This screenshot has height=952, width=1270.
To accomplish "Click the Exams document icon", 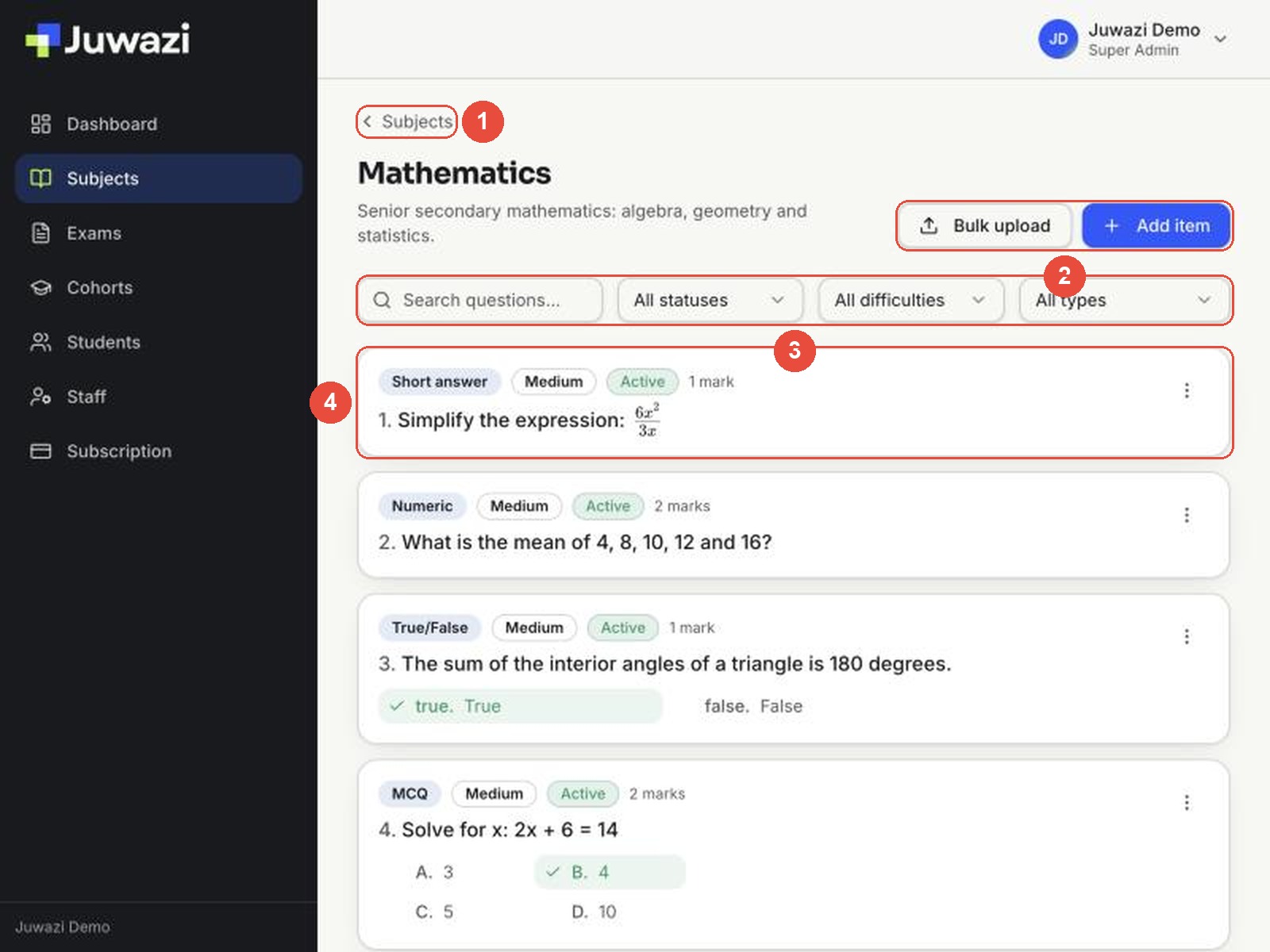I will [x=40, y=233].
